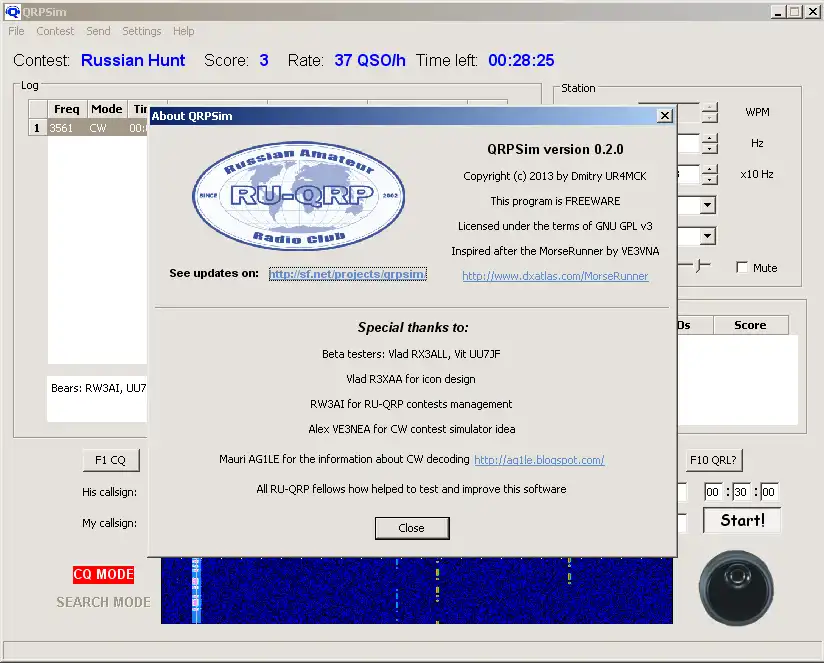Click the F1 CQ button

coord(111,460)
